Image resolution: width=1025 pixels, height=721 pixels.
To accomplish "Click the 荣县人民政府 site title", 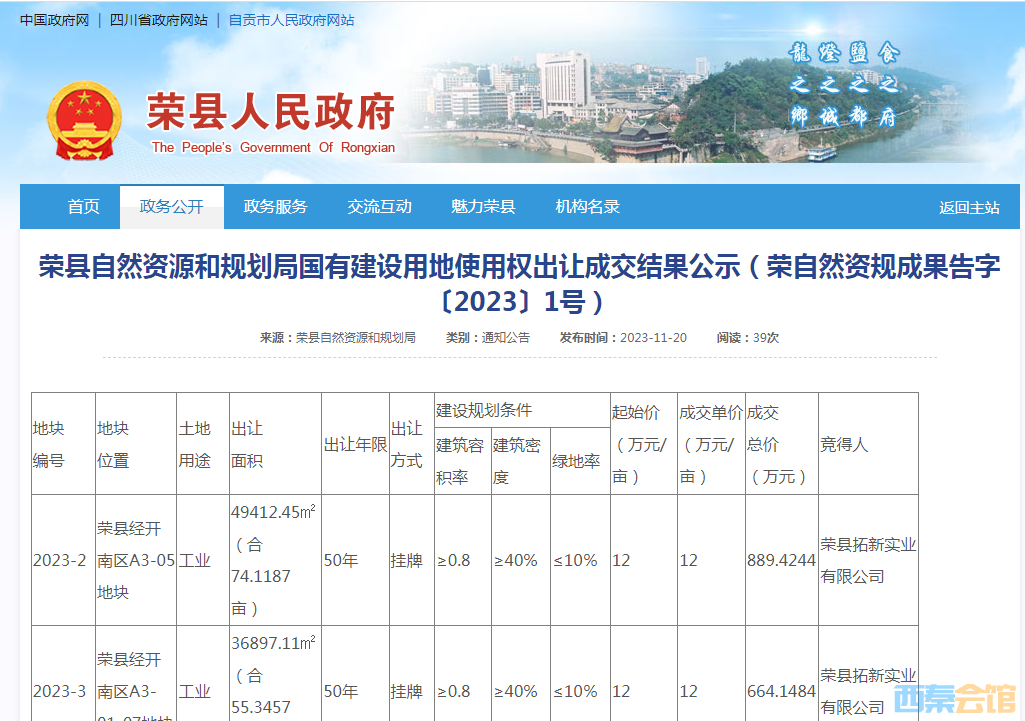I will pyautogui.click(x=271, y=112).
